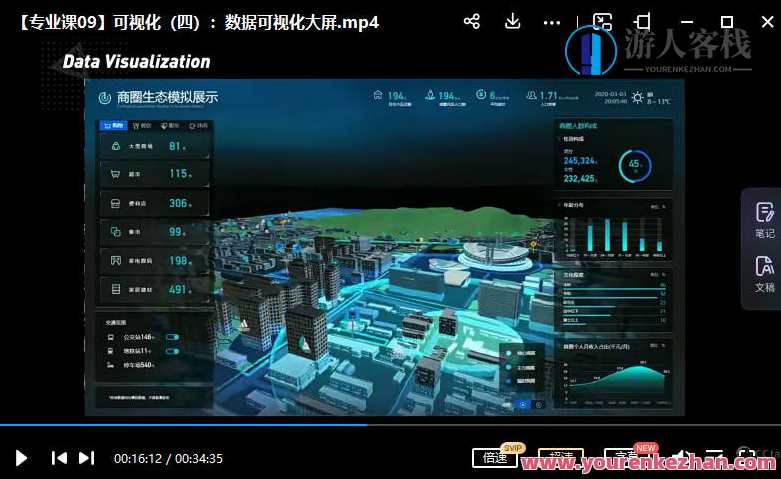Click the parking icon next to 停车场540

(x=111, y=365)
